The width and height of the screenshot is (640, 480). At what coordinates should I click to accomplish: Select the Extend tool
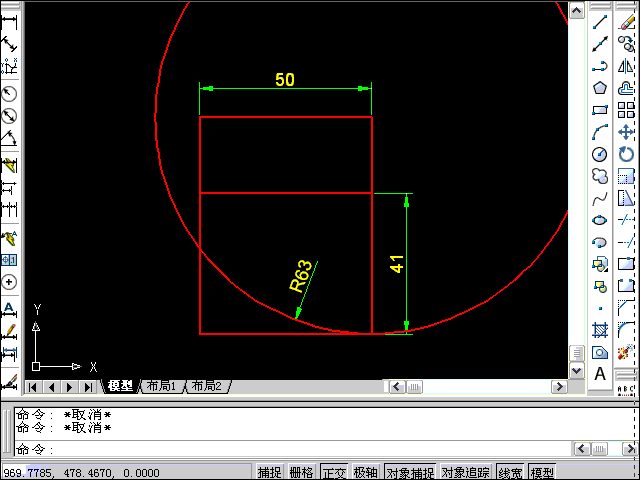click(626, 242)
